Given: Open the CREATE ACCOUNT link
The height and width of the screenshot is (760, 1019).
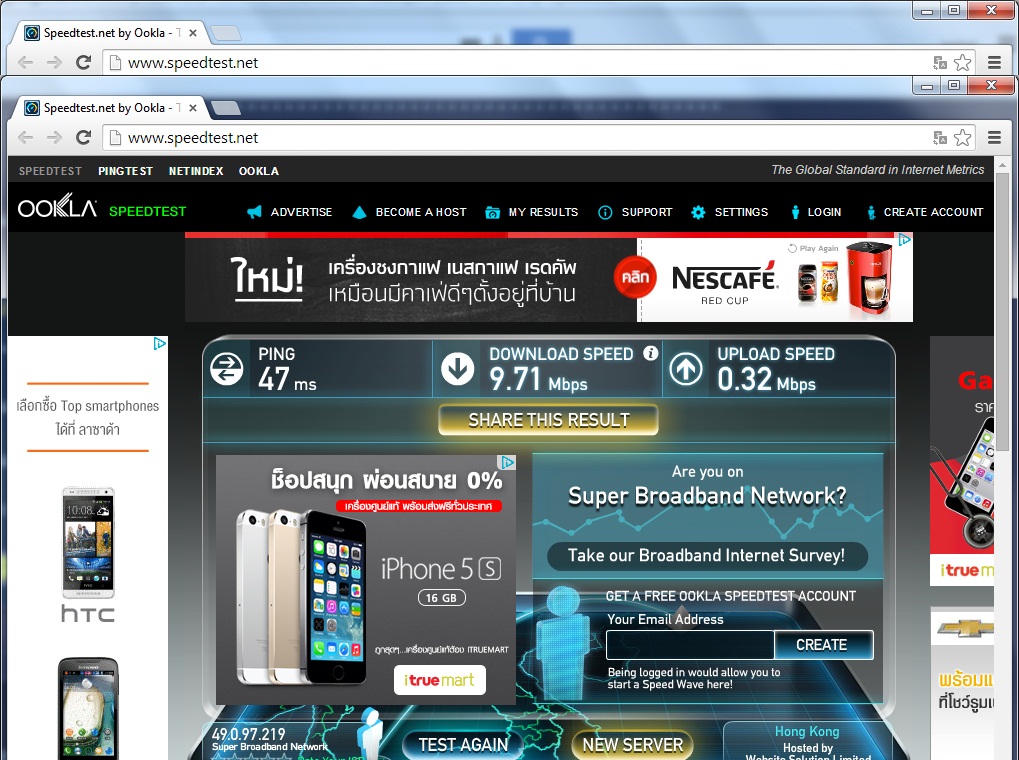Looking at the screenshot, I should [933, 212].
